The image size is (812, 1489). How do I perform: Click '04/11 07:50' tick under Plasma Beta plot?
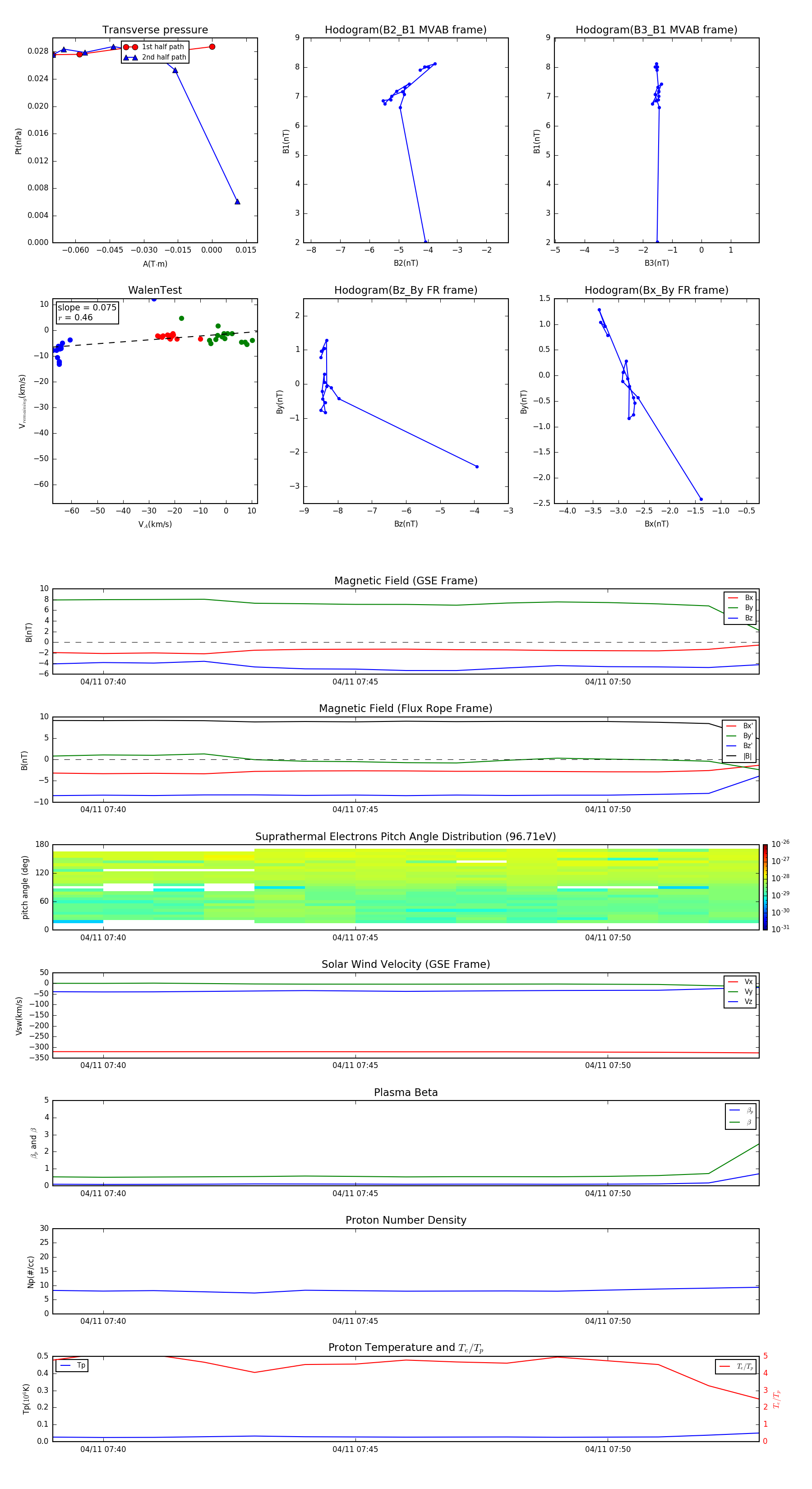point(607,1193)
